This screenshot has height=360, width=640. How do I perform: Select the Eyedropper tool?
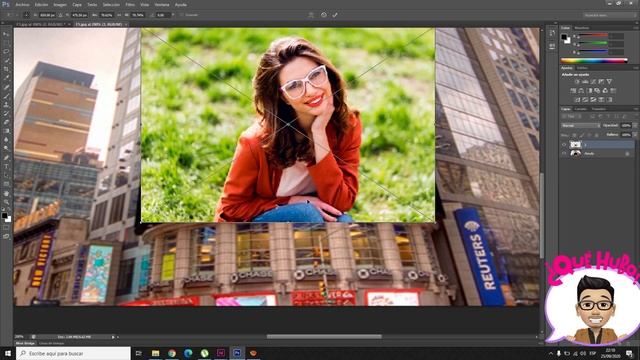6,78
